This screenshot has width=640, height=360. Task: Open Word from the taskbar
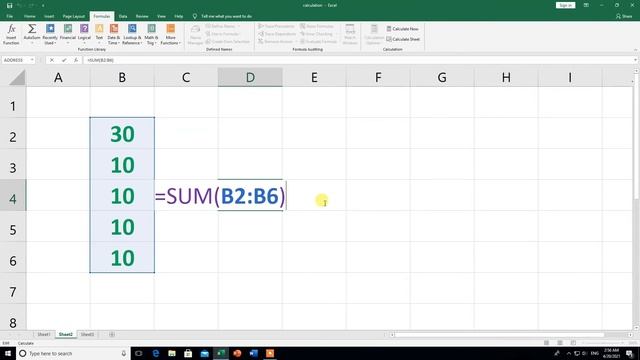253,353
